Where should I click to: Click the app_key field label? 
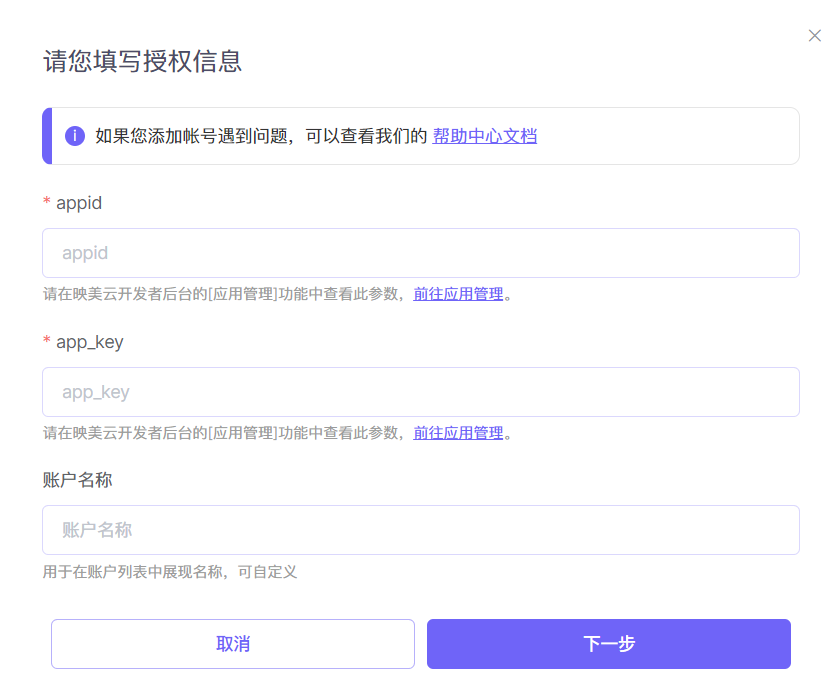click(90, 342)
